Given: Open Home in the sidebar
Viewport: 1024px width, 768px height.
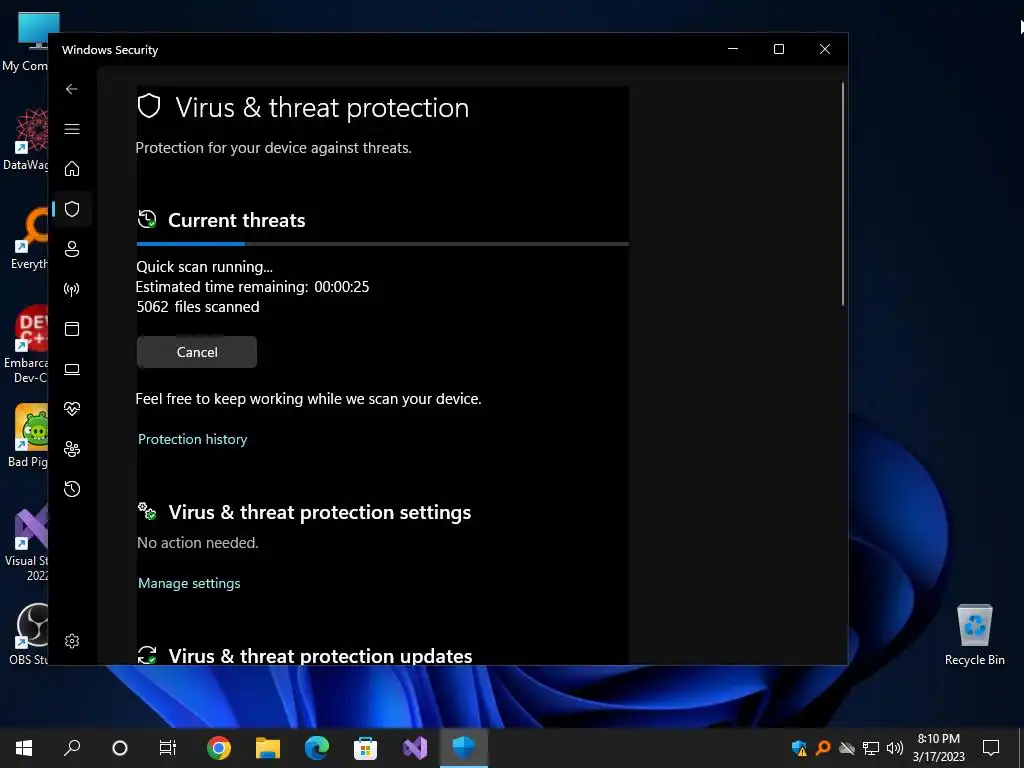Looking at the screenshot, I should [72, 168].
